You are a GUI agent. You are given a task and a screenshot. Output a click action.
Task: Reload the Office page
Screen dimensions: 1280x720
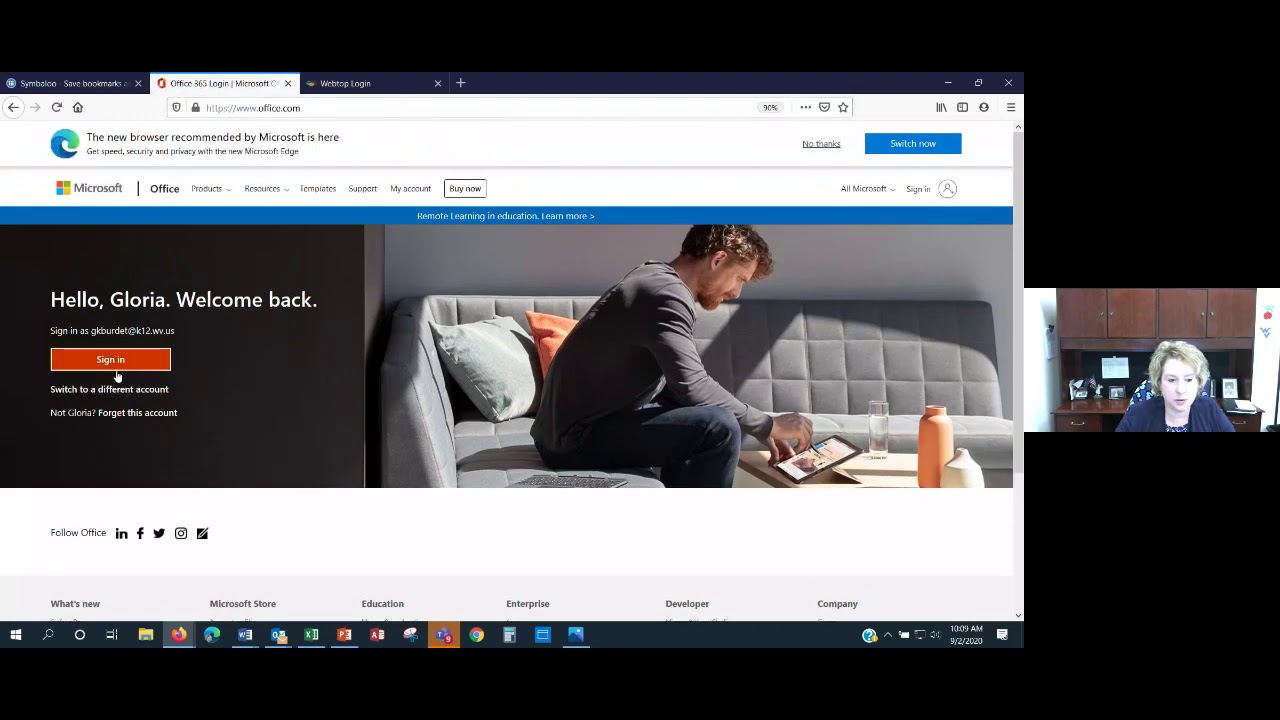[57, 107]
